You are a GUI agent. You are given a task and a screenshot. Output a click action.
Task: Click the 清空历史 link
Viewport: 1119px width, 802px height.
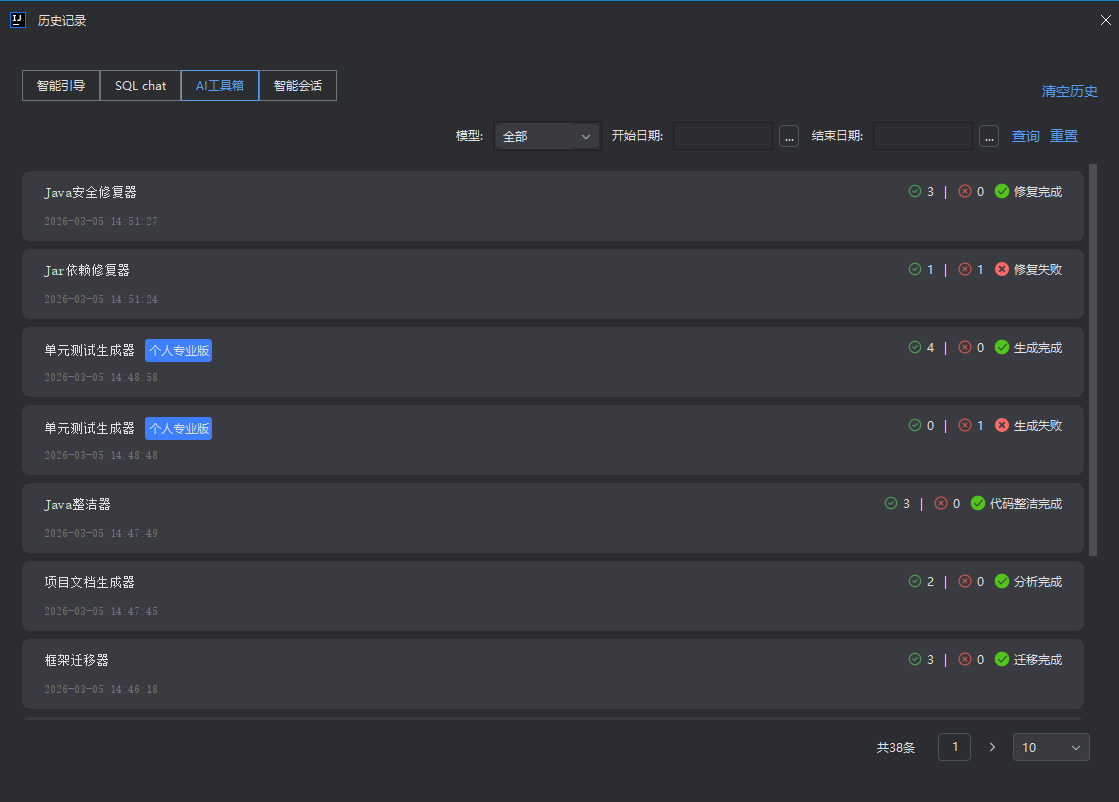point(1069,91)
